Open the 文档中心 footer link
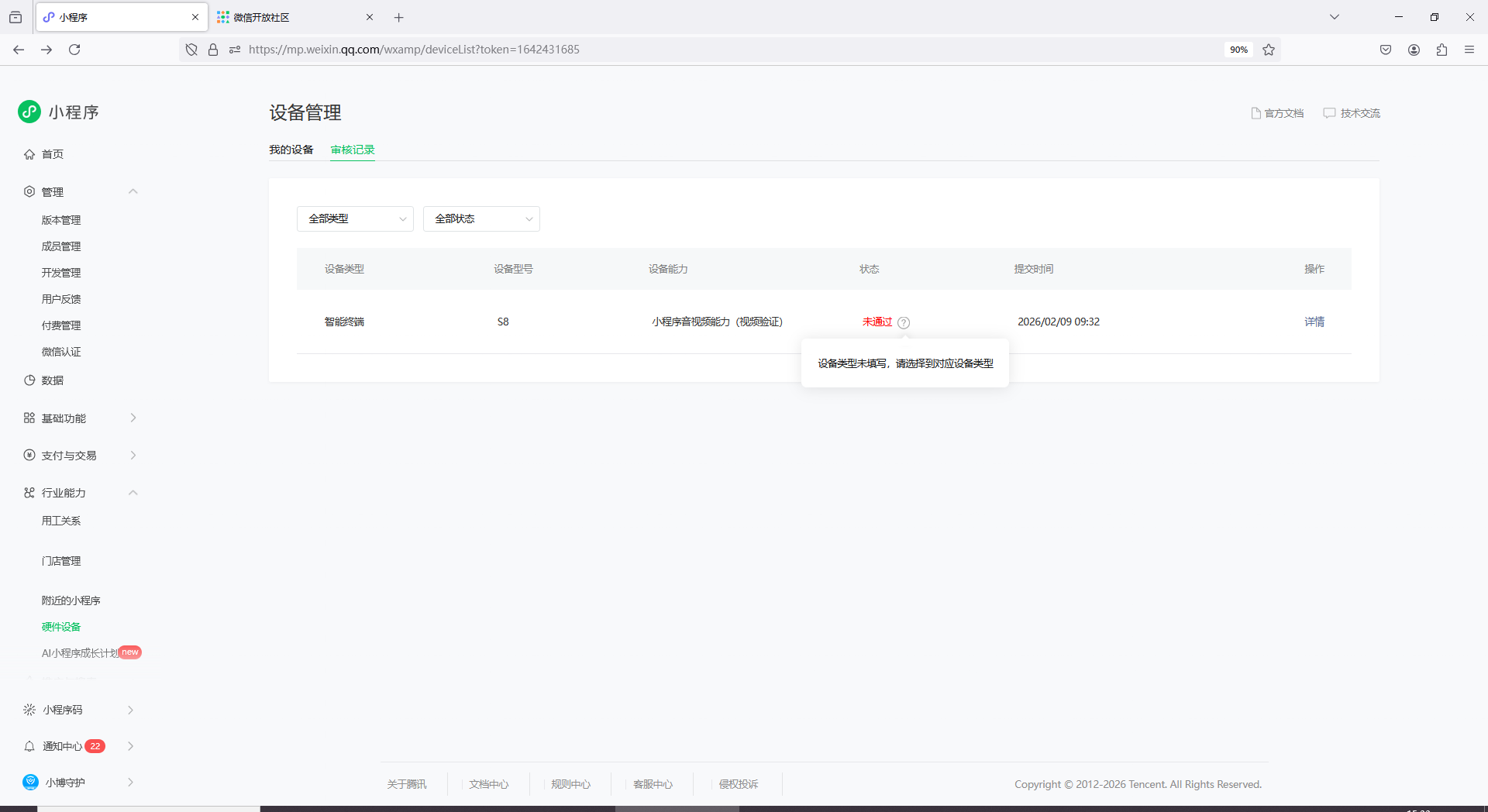Image resolution: width=1488 pixels, height=812 pixels. click(x=489, y=785)
